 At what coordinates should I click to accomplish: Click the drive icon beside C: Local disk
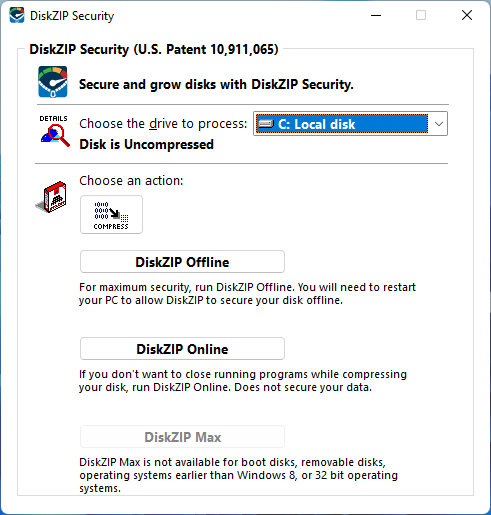point(266,124)
